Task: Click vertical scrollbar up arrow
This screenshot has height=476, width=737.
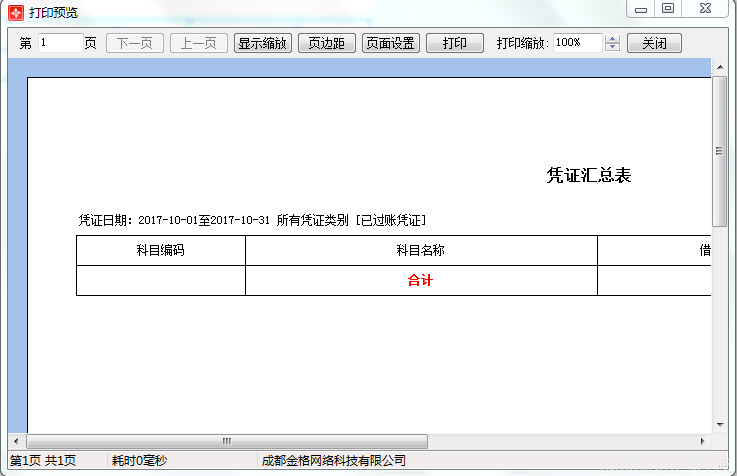Action: coord(719,67)
